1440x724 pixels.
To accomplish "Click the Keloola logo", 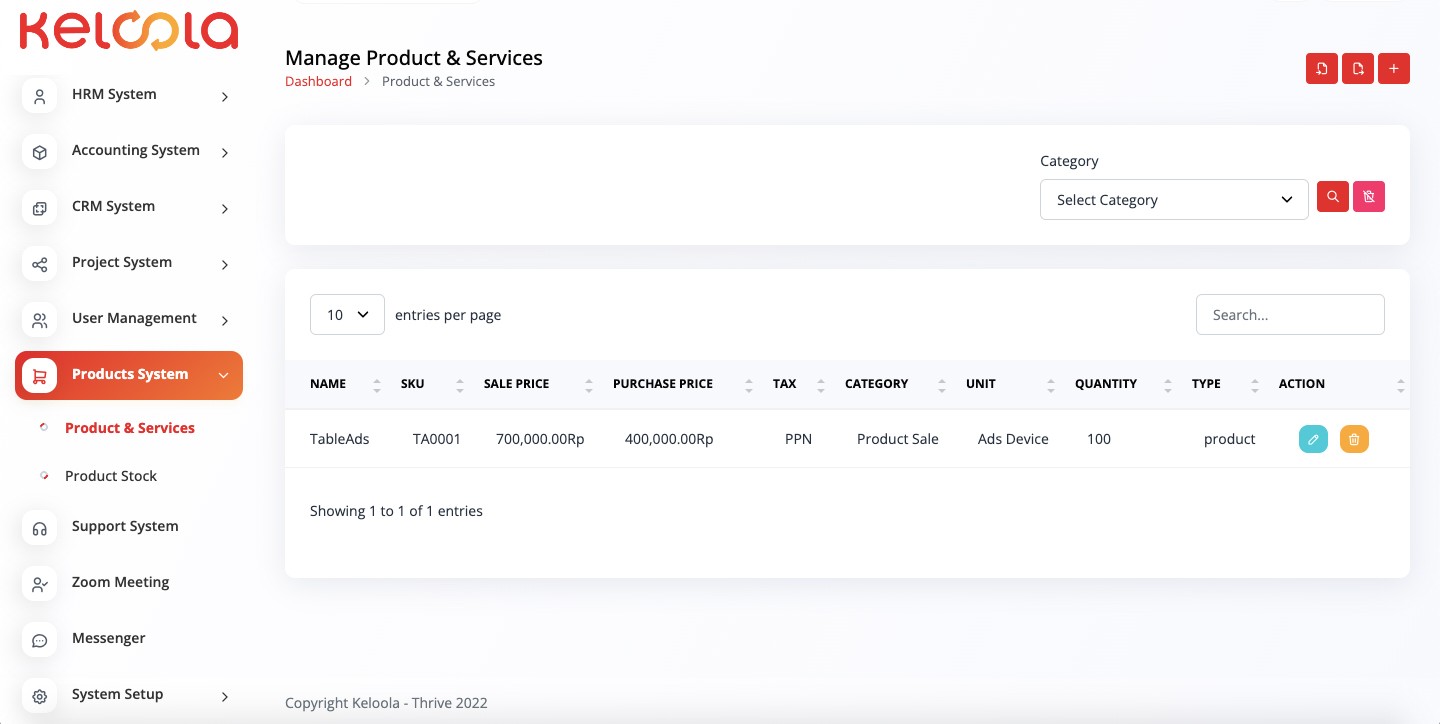I will click(129, 31).
